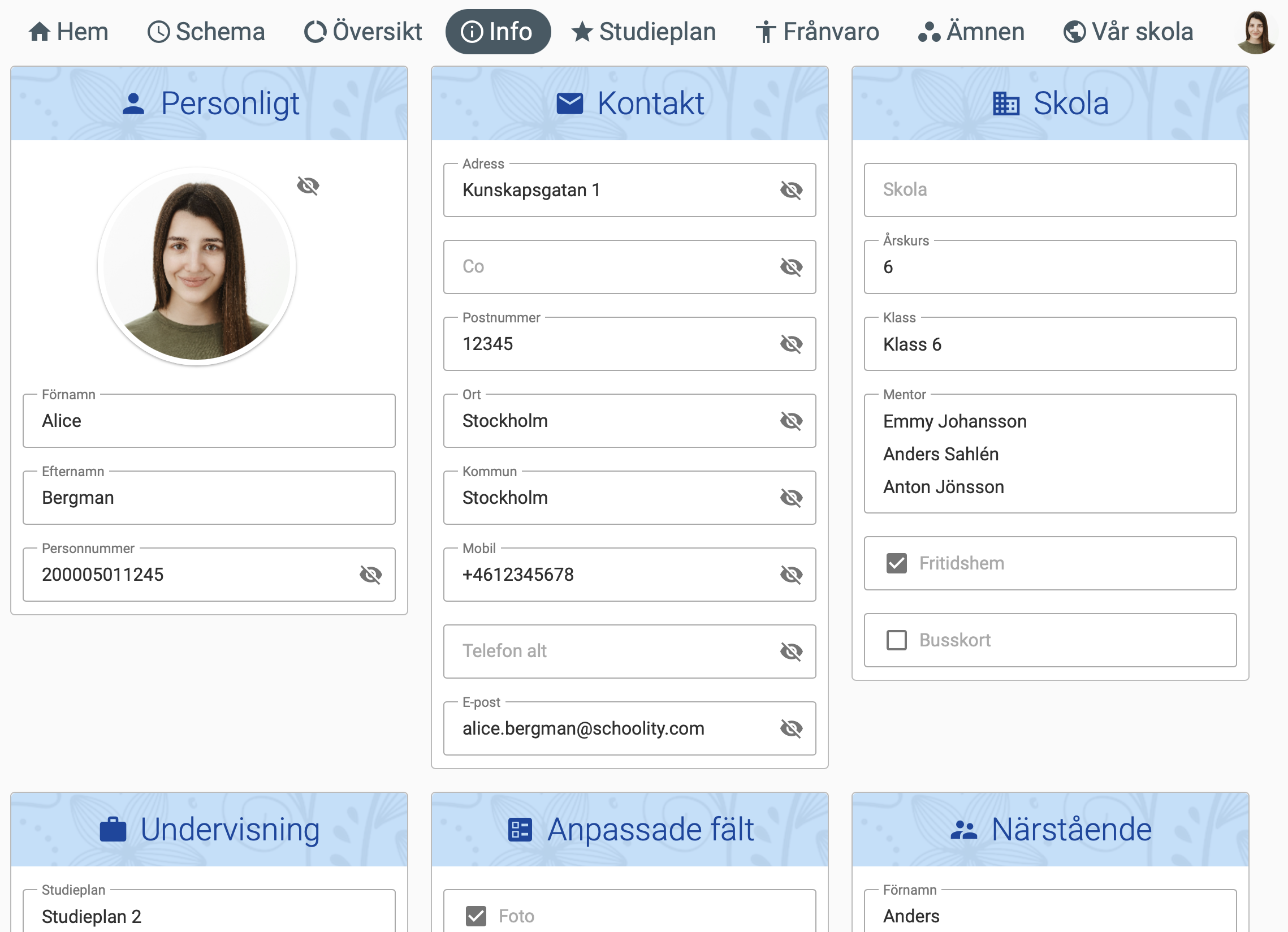Open the Hem tab
The width and height of the screenshot is (1288, 932).
[68, 32]
